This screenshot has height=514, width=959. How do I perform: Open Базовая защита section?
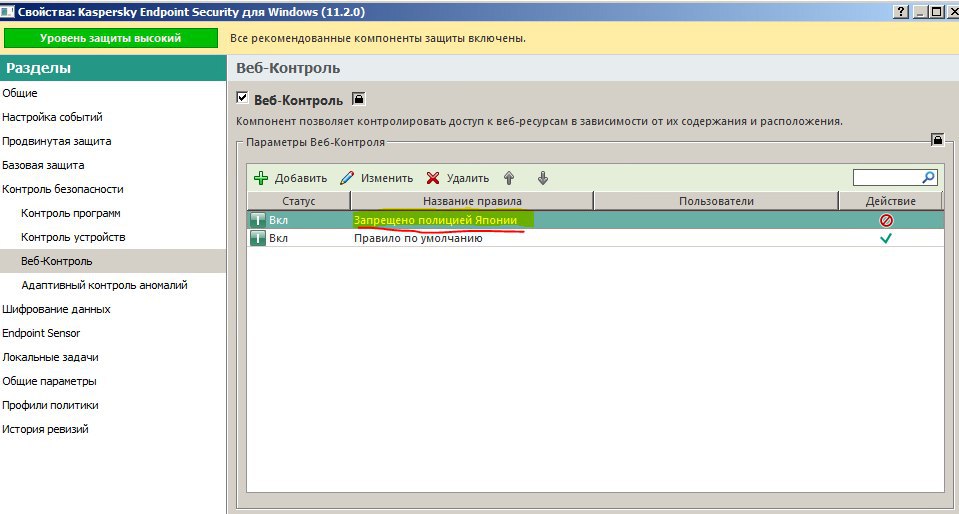click(x=43, y=165)
